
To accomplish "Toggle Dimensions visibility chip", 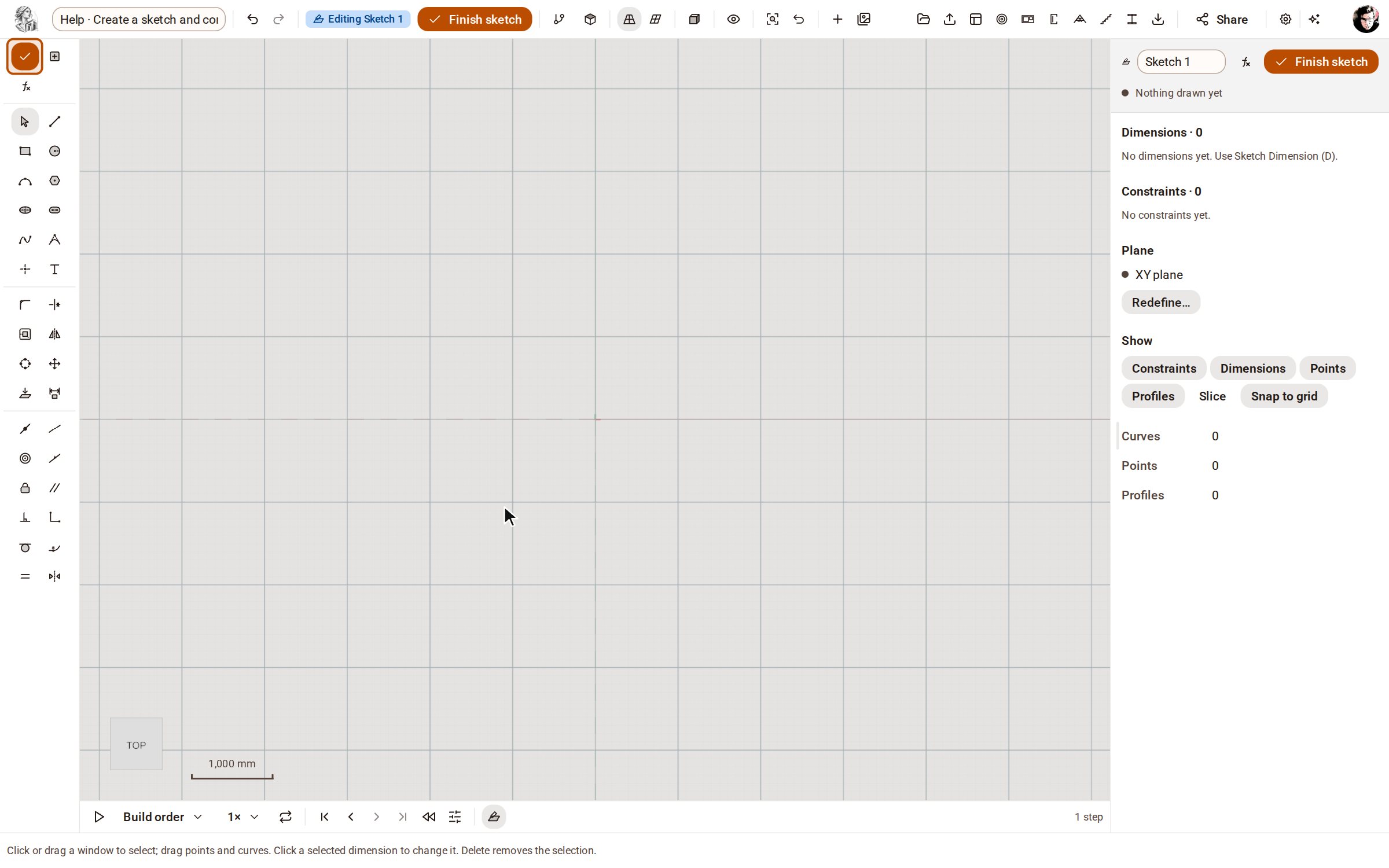I will 1253,369.
